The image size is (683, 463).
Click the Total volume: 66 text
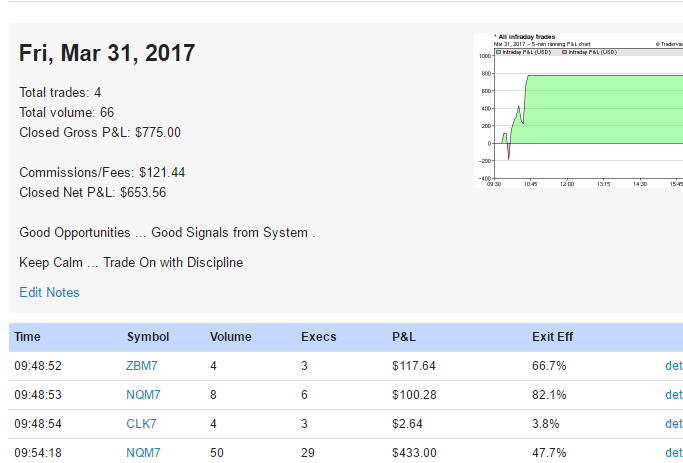67,112
